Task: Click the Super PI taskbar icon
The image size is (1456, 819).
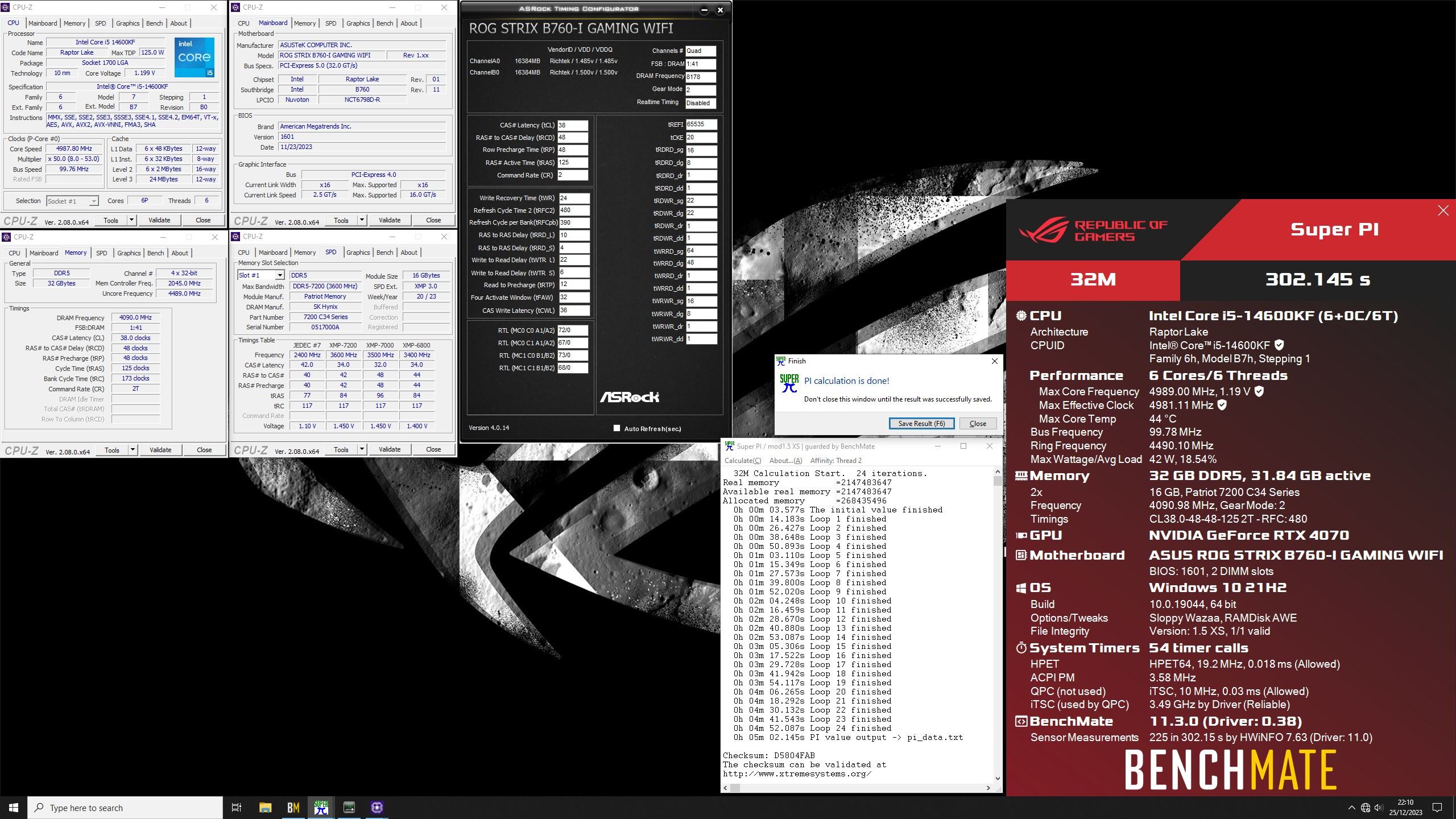Action: pos(321,807)
